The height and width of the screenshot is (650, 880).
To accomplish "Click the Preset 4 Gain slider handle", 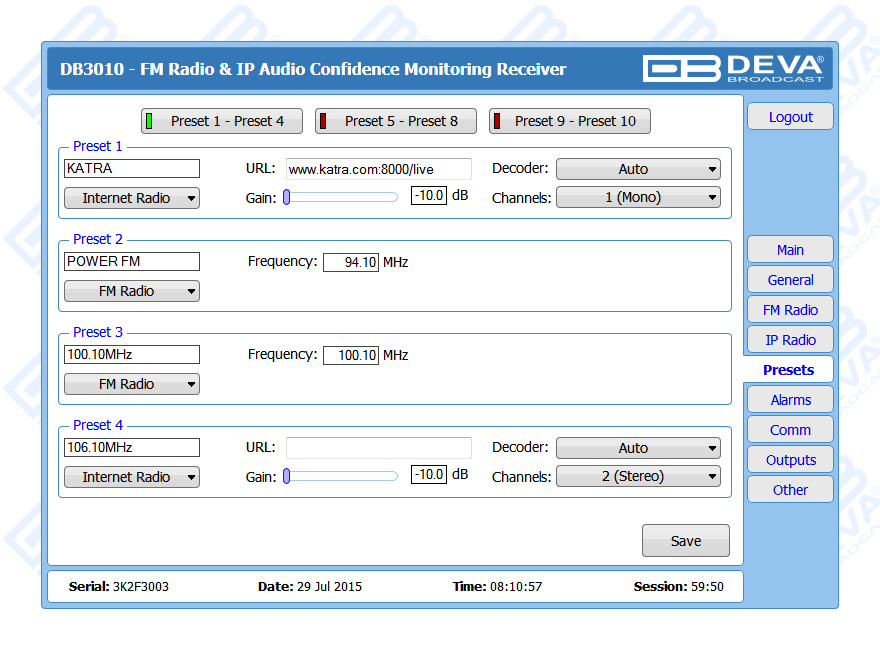I will pyautogui.click(x=286, y=476).
